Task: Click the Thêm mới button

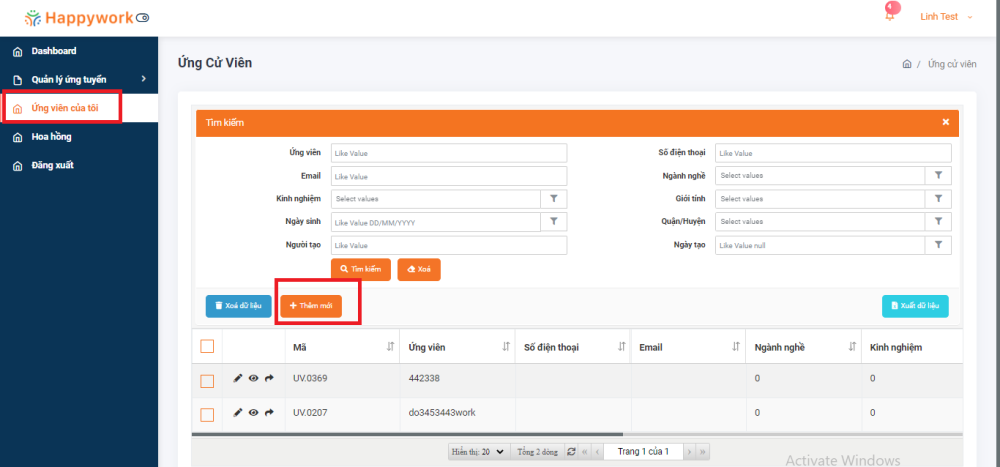Action: 311,306
